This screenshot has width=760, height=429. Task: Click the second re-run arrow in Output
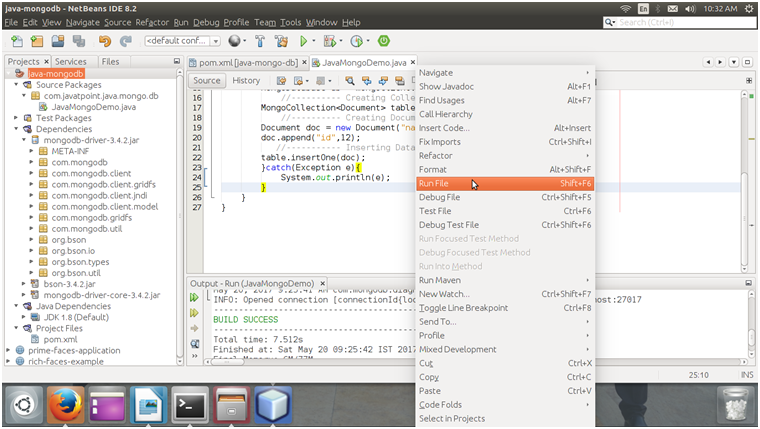coord(194,313)
